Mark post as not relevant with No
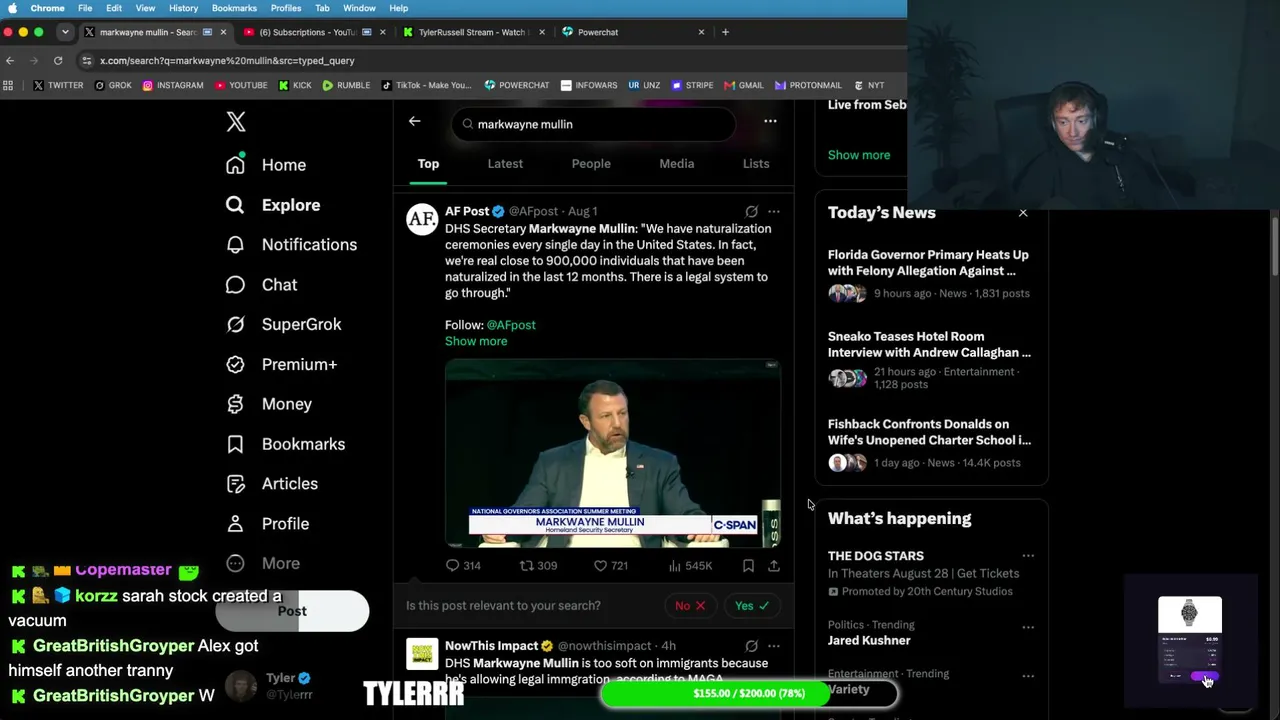Image resolution: width=1280 pixels, height=720 pixels. coord(690,606)
